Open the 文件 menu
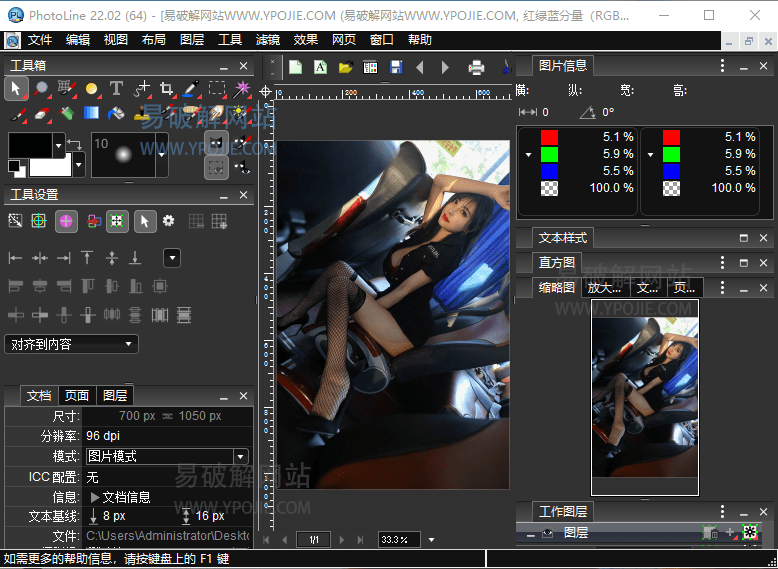The image size is (778, 569). point(40,40)
